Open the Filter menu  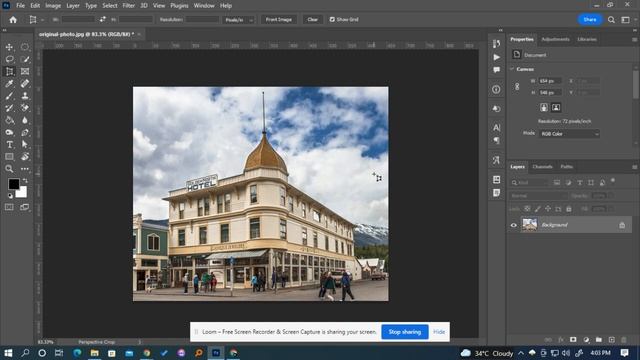(128, 6)
